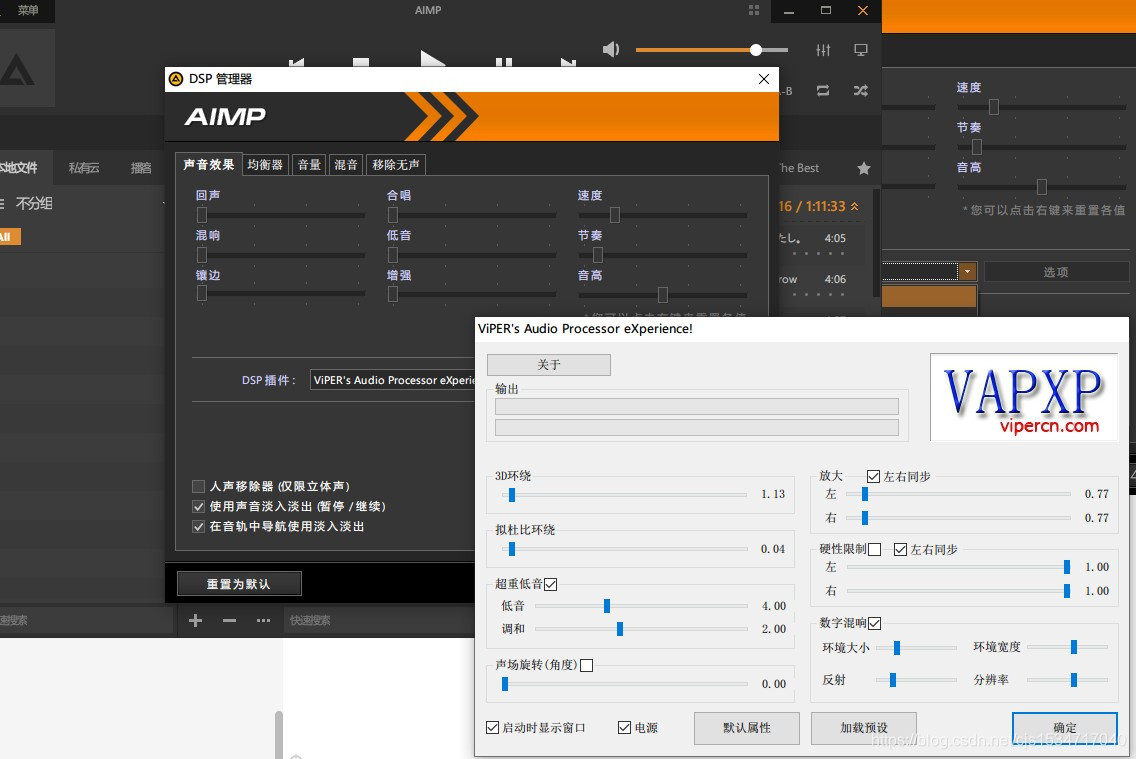Toggle 使用声音淡入淡出 checkbox
Screen dimensions: 1136x759
point(198,506)
